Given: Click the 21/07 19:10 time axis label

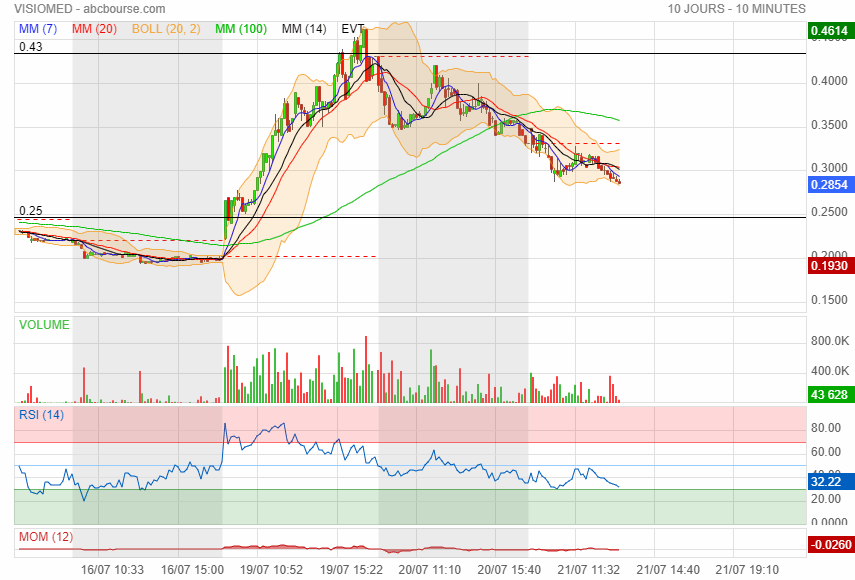Looking at the screenshot, I should point(747,570).
